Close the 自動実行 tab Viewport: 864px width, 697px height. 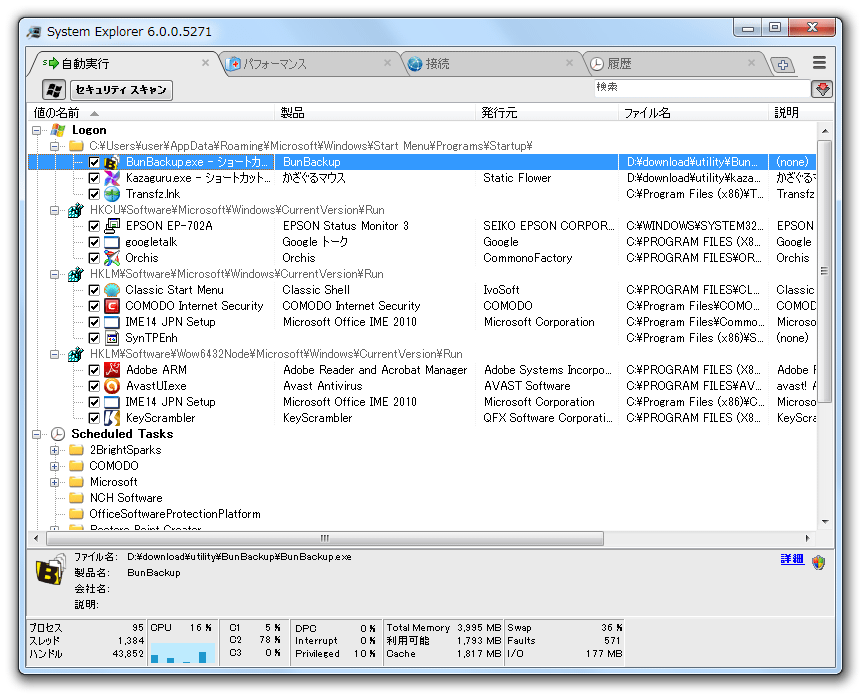click(x=205, y=63)
